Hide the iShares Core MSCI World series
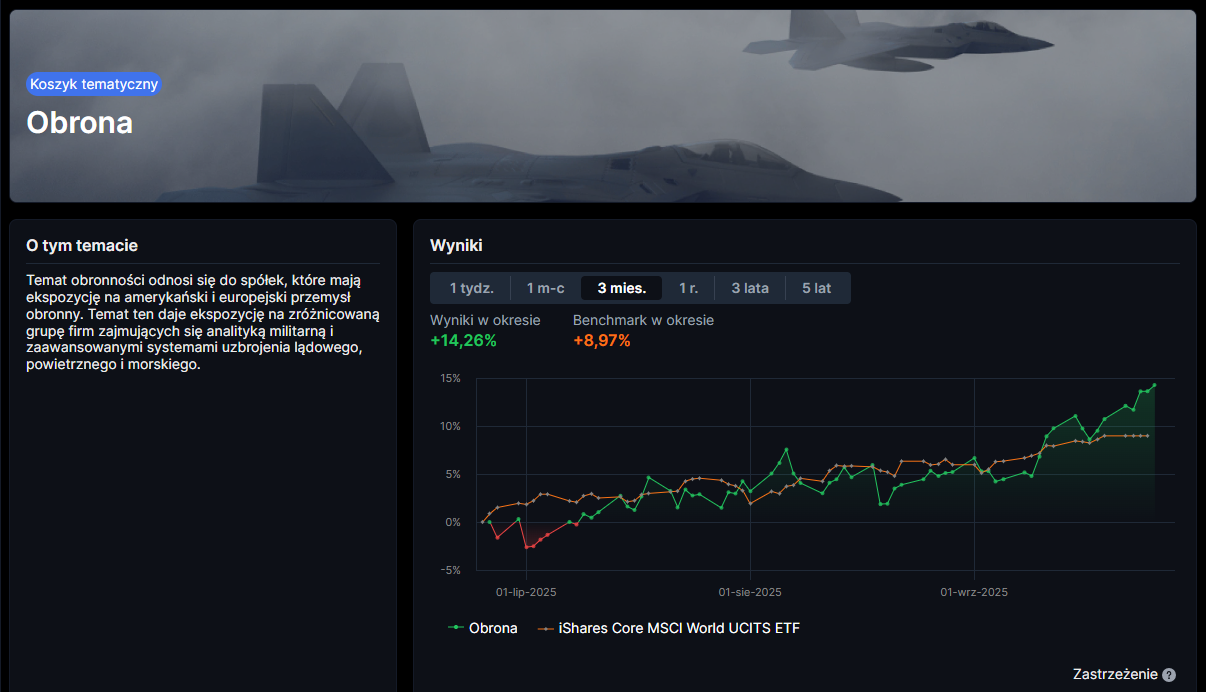 pos(679,628)
